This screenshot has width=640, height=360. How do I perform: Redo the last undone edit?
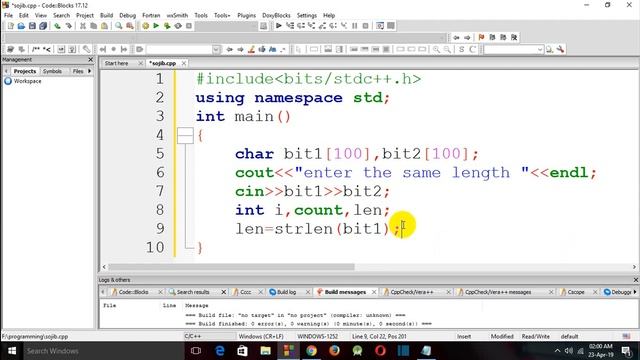[69, 26]
